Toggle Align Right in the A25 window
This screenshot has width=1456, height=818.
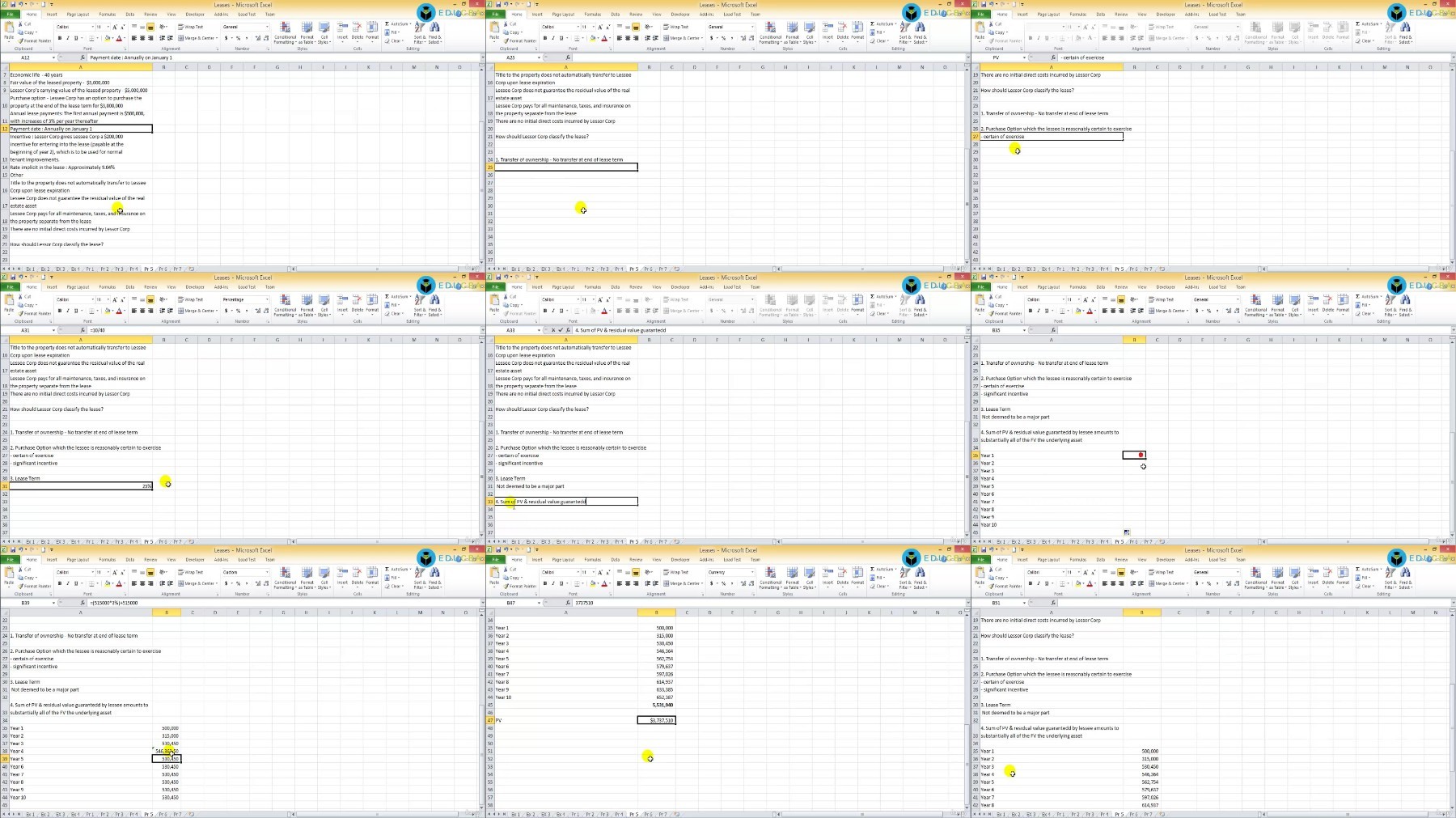point(636,38)
